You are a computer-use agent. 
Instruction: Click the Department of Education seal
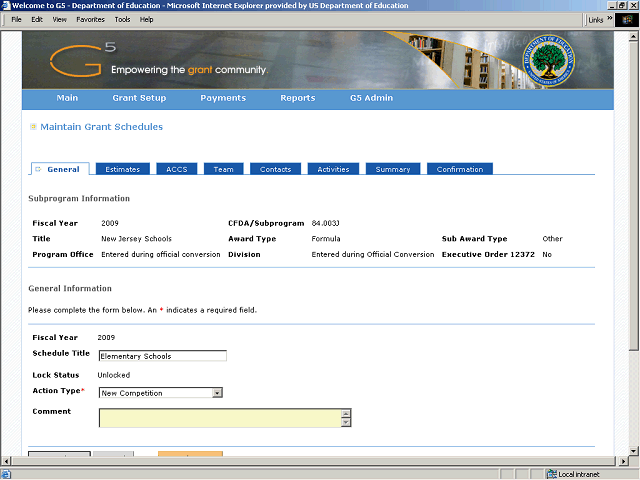[549, 60]
